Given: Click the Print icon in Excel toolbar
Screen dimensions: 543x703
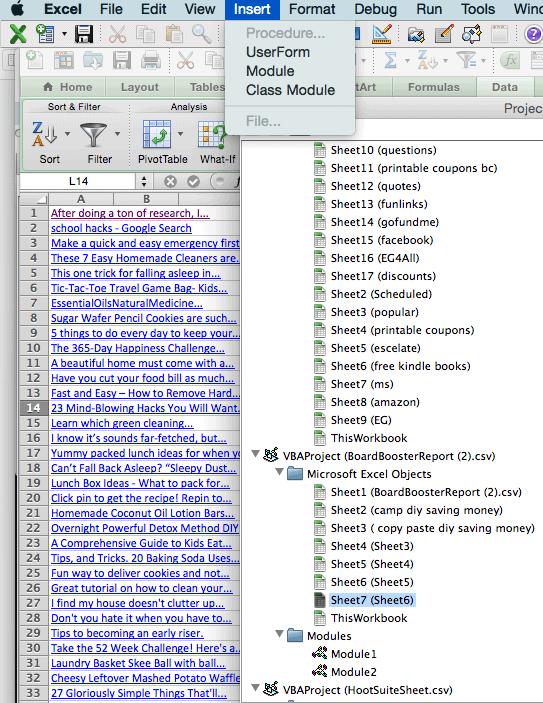Looking at the screenshot, I should coord(151,60).
